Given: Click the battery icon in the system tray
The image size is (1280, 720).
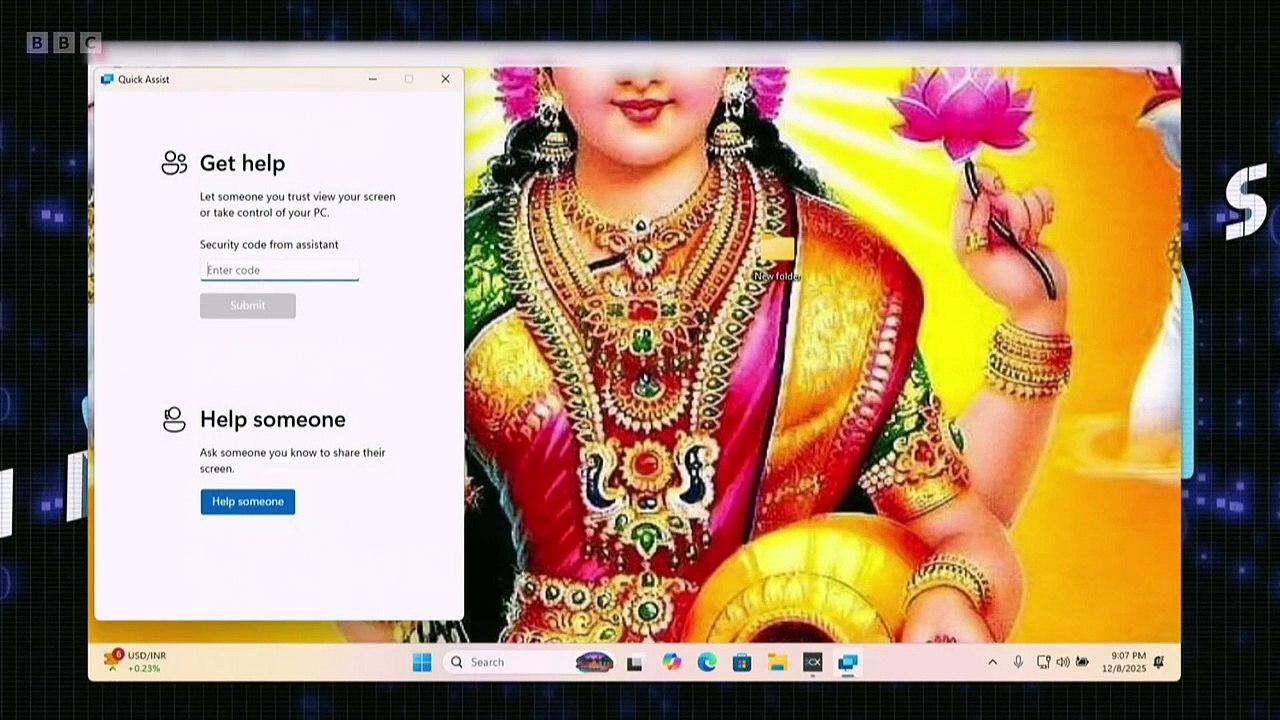Looking at the screenshot, I should point(1082,662).
